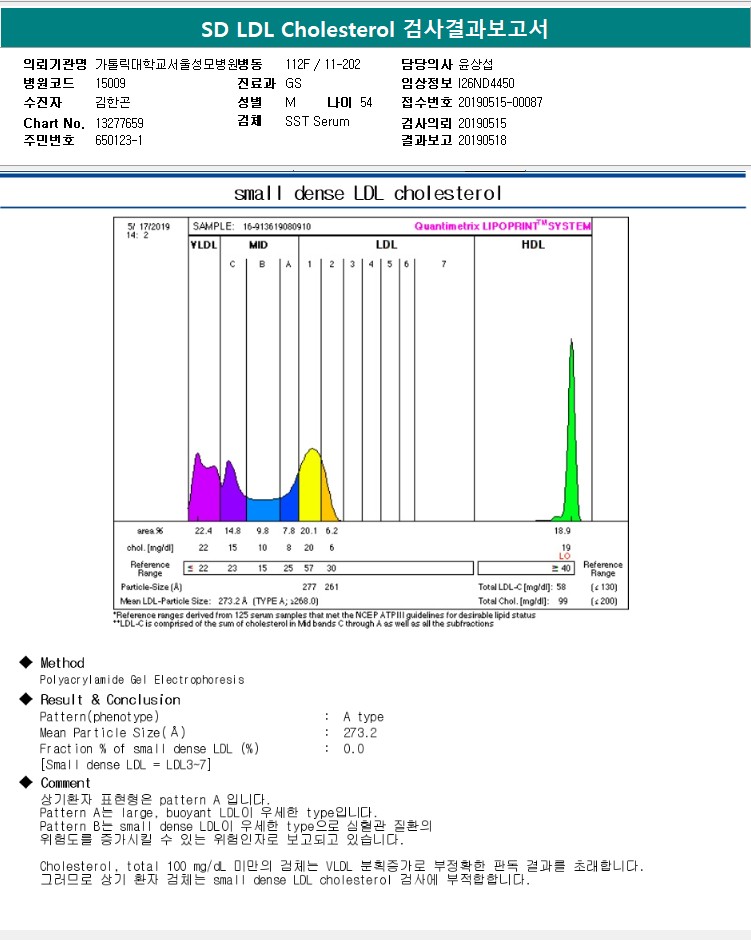Select 'Polyacrylamide Gel Electrophoresis' text
This screenshot has height=940, width=751.
tap(142, 680)
